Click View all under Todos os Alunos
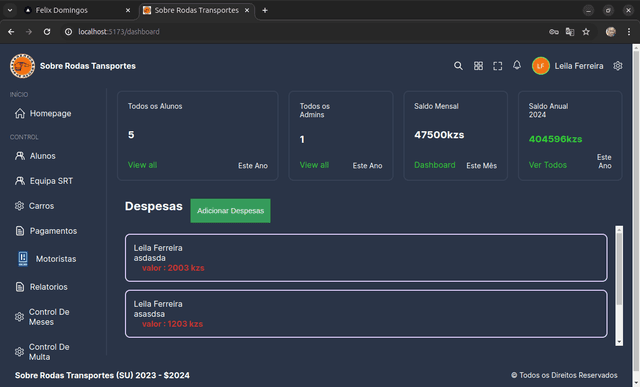Screen dimensions: 640x387 click(x=142, y=165)
